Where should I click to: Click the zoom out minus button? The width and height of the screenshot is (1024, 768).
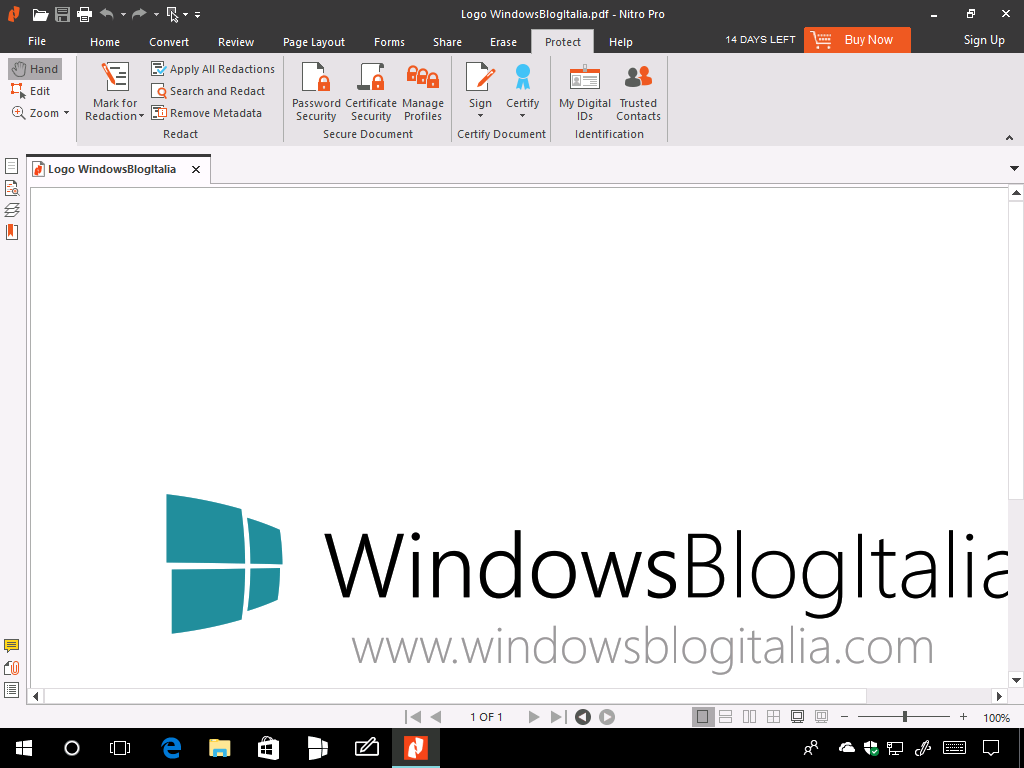[844, 717]
